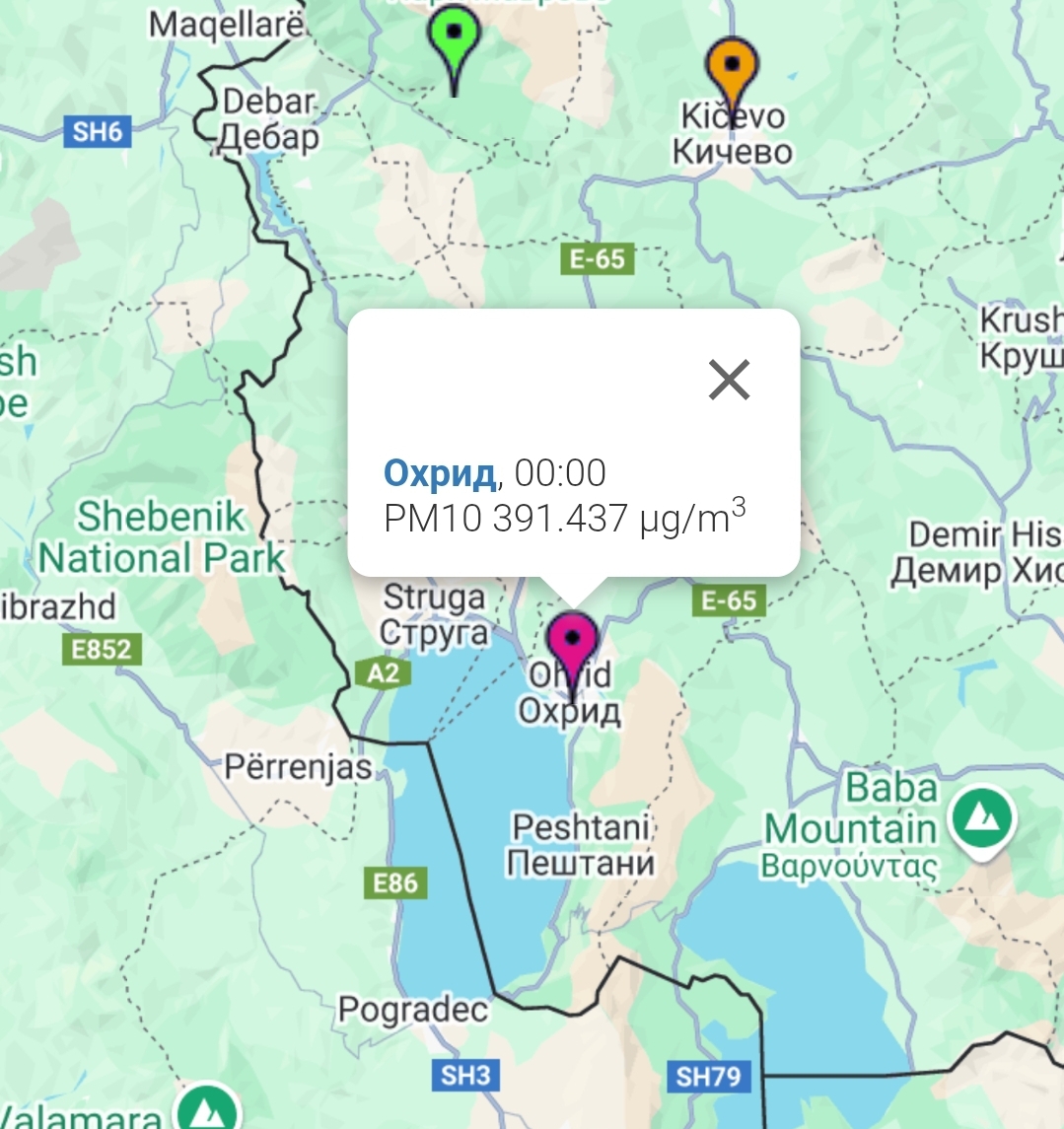Click the SH79 road shield
The width and height of the screenshot is (1064, 1129).
(708, 1077)
